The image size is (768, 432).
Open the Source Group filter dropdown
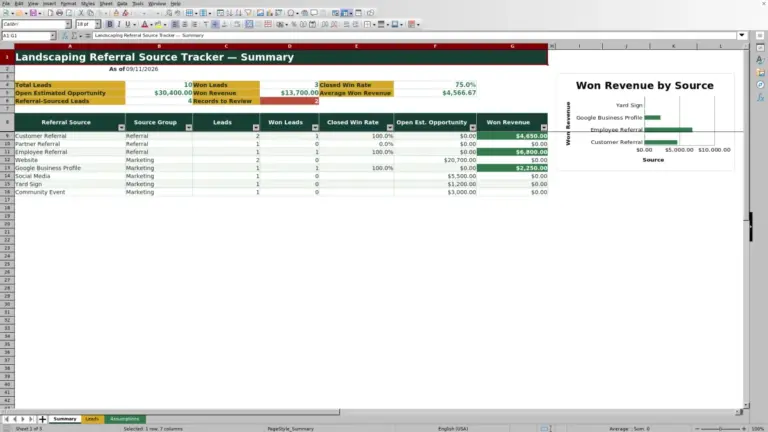tap(189, 127)
